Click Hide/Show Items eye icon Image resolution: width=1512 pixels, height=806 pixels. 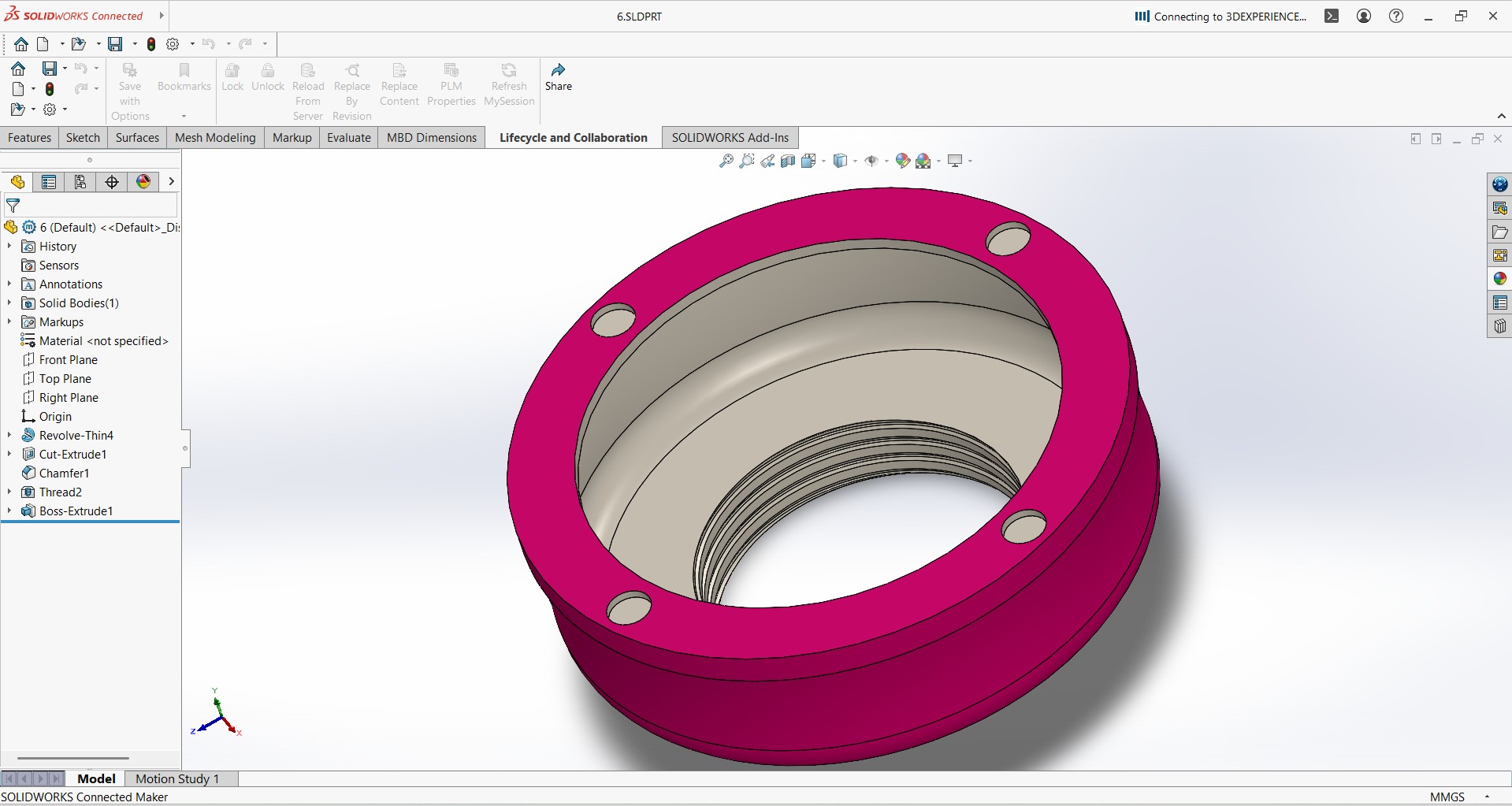click(871, 161)
